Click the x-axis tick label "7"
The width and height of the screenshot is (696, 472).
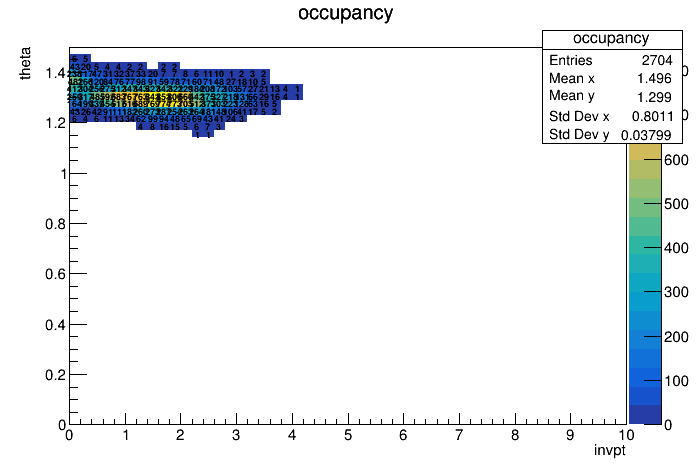coord(459,436)
